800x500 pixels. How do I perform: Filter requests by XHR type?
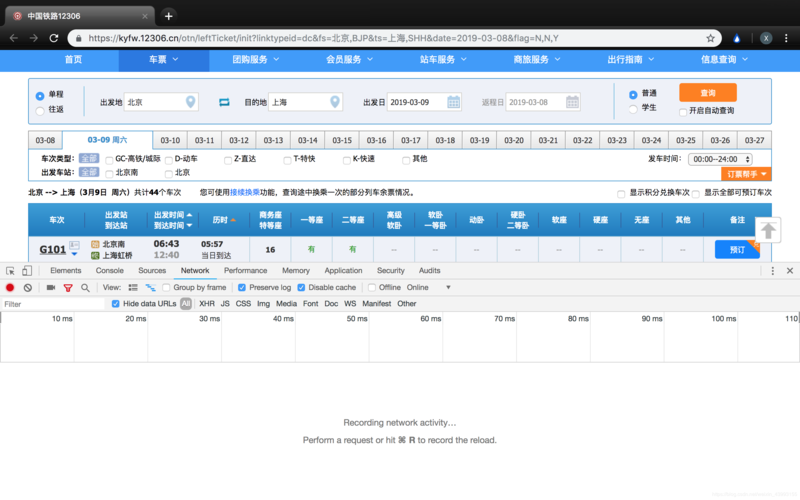pyautogui.click(x=207, y=304)
